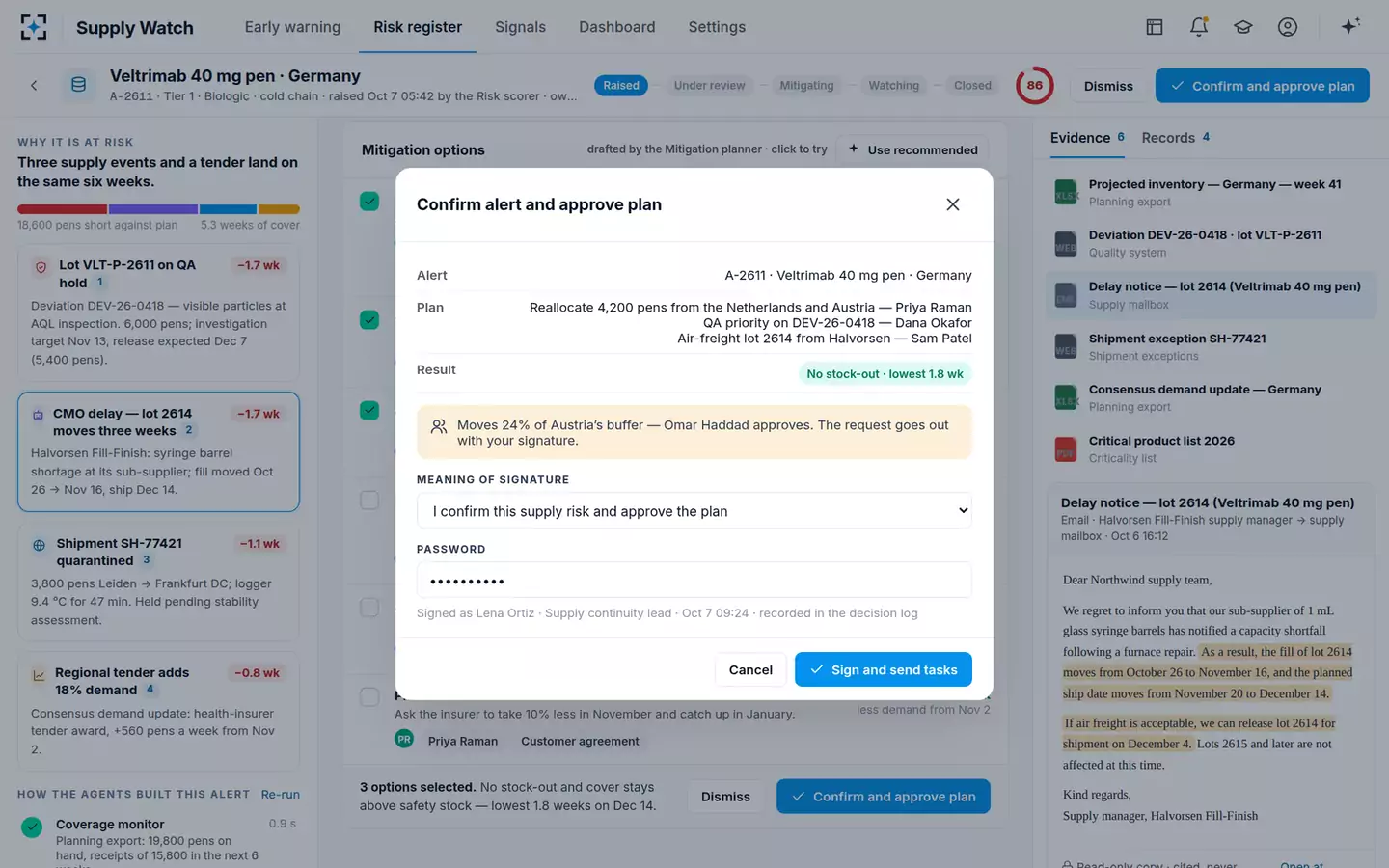Go to the Dashboard tab
This screenshot has height=868, width=1389.
[x=616, y=27]
